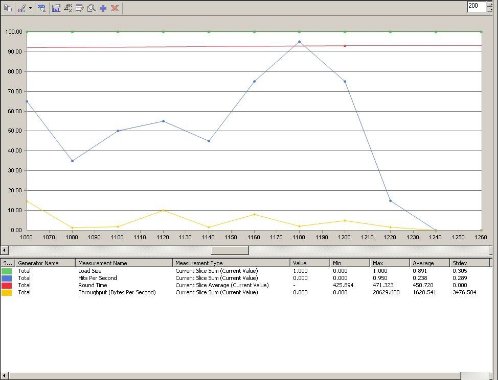Screen dimensions: 498x380
Task: Select the Throughput (Bytes Per Second) name cell
Action: point(117,292)
